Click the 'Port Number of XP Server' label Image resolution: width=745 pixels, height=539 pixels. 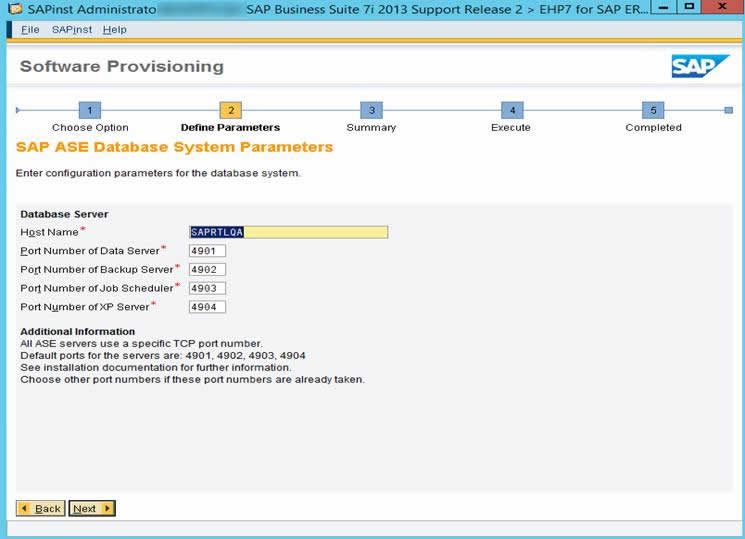click(85, 307)
